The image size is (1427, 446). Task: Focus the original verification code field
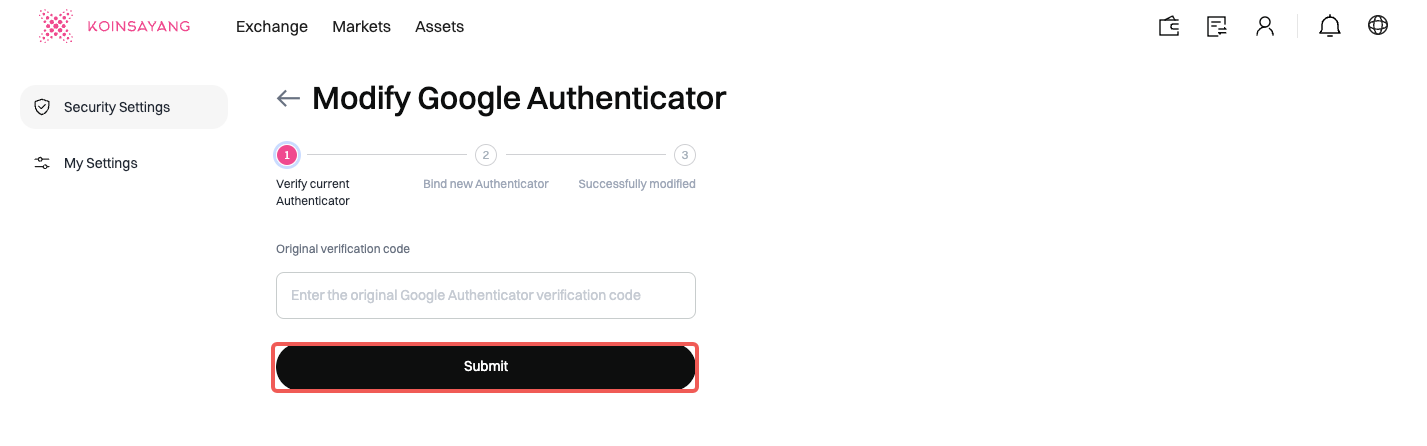click(485, 296)
